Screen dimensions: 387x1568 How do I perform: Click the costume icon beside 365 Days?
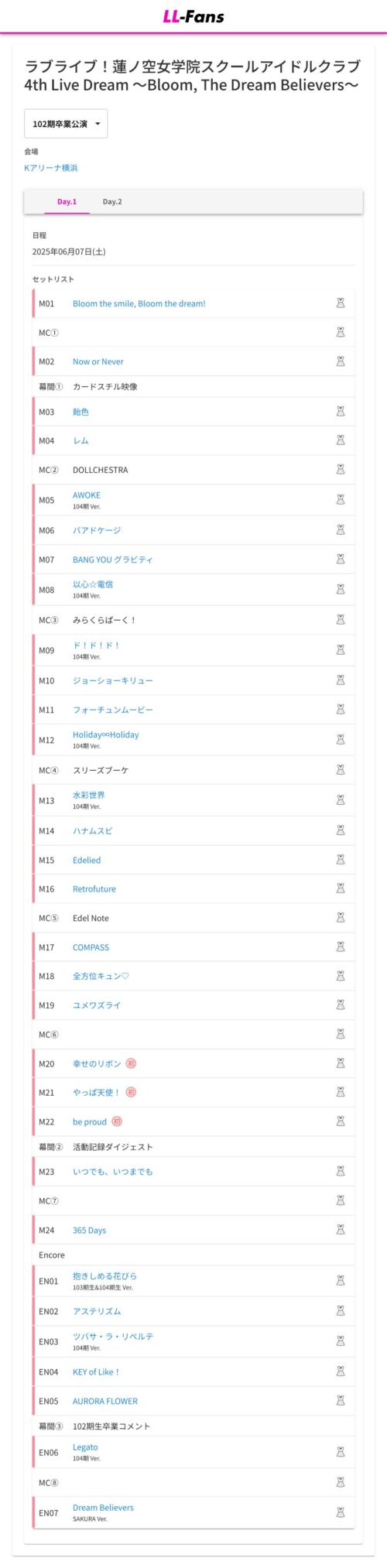click(x=341, y=1231)
